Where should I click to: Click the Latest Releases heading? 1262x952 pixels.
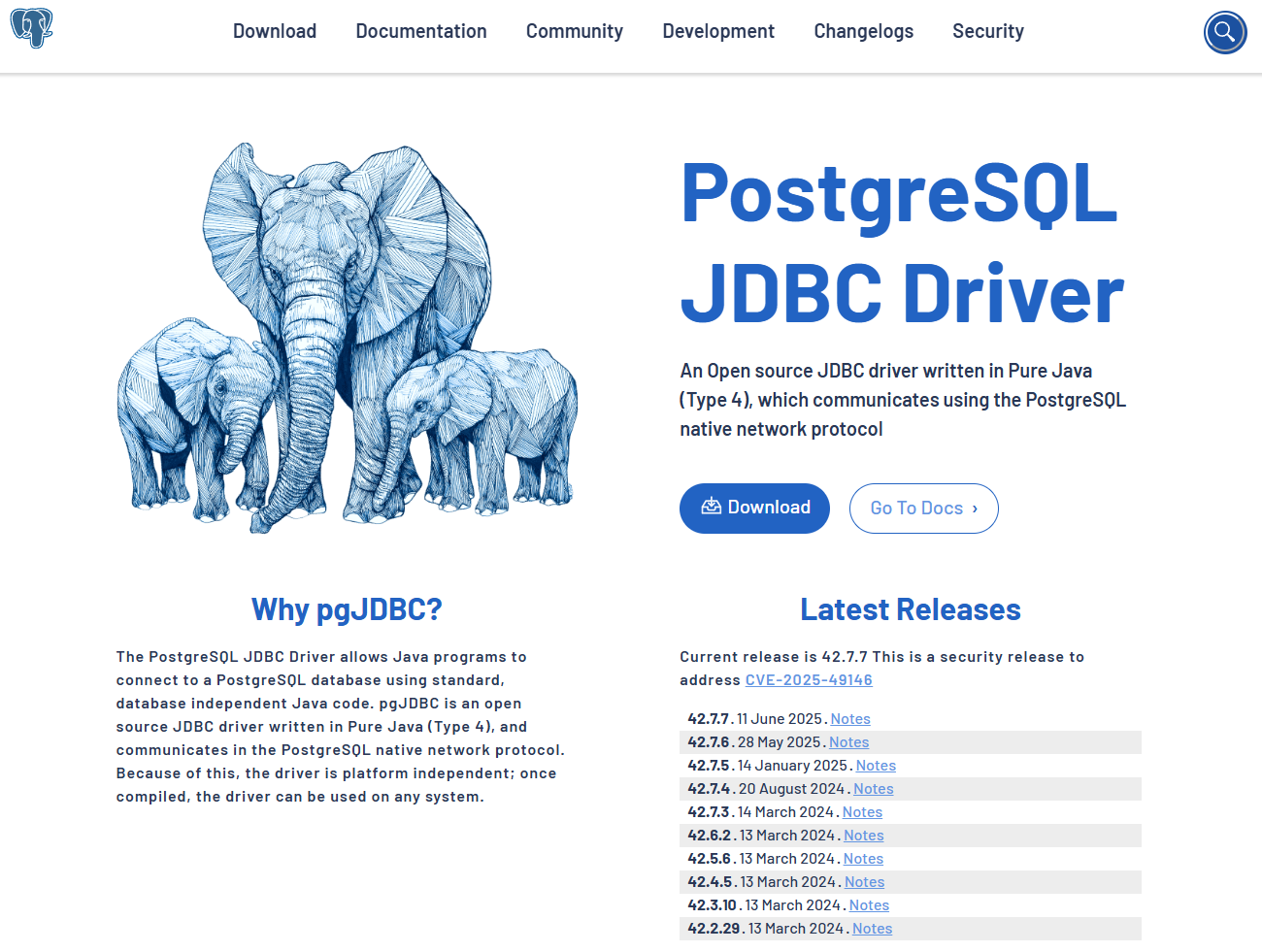[x=911, y=609]
